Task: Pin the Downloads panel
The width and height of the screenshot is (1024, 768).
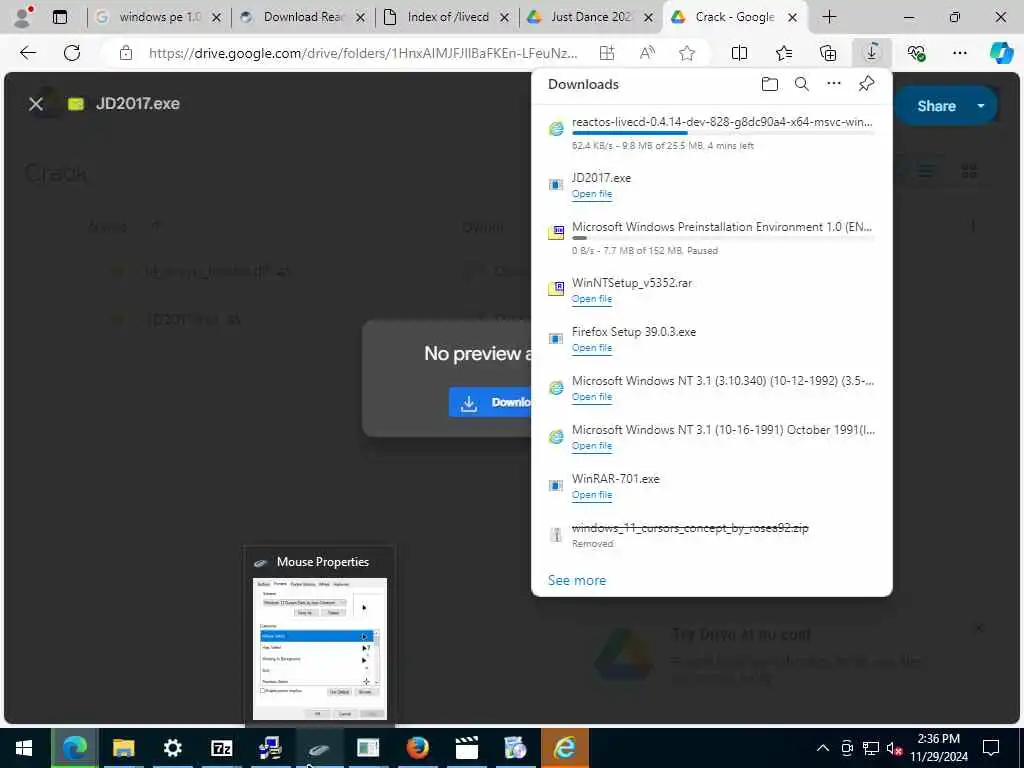Action: 866,84
